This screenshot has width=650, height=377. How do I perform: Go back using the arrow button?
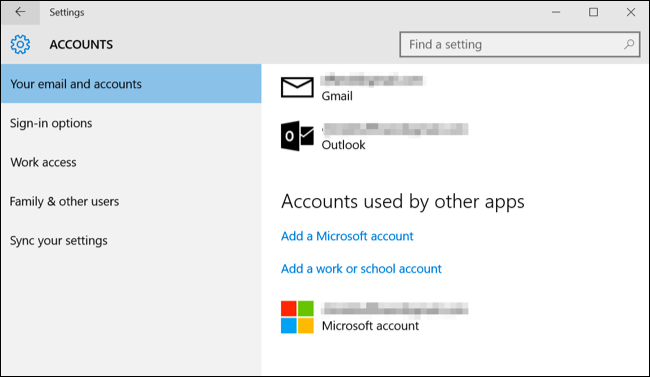tap(20, 12)
